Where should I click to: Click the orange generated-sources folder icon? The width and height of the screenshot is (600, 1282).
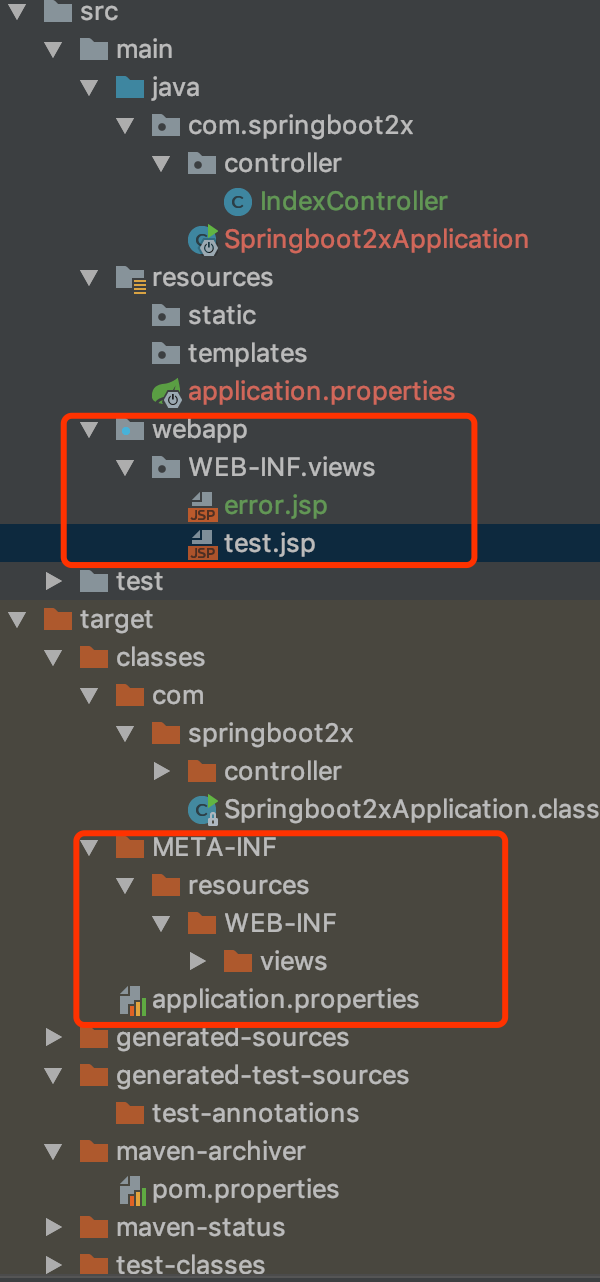tap(94, 1038)
